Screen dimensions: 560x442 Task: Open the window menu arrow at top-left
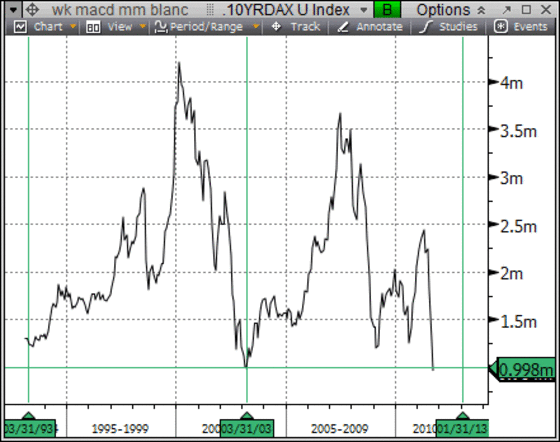tap(13, 10)
